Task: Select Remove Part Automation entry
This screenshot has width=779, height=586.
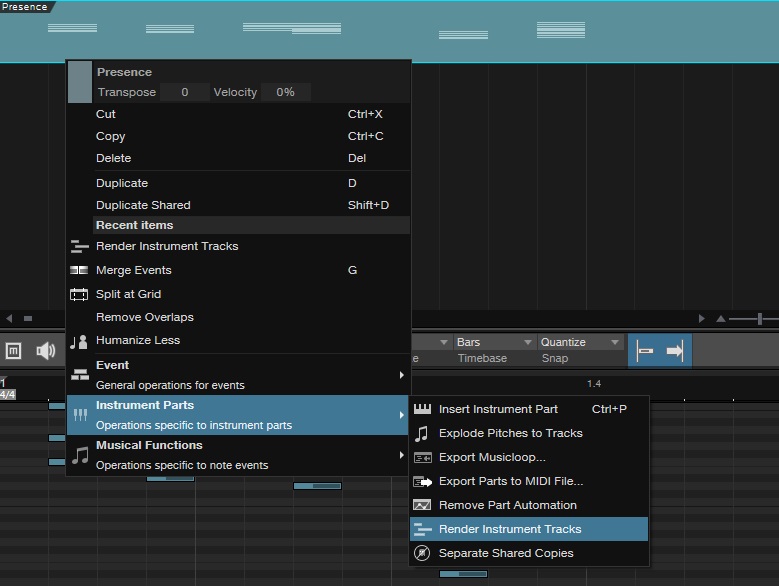Action: point(529,505)
